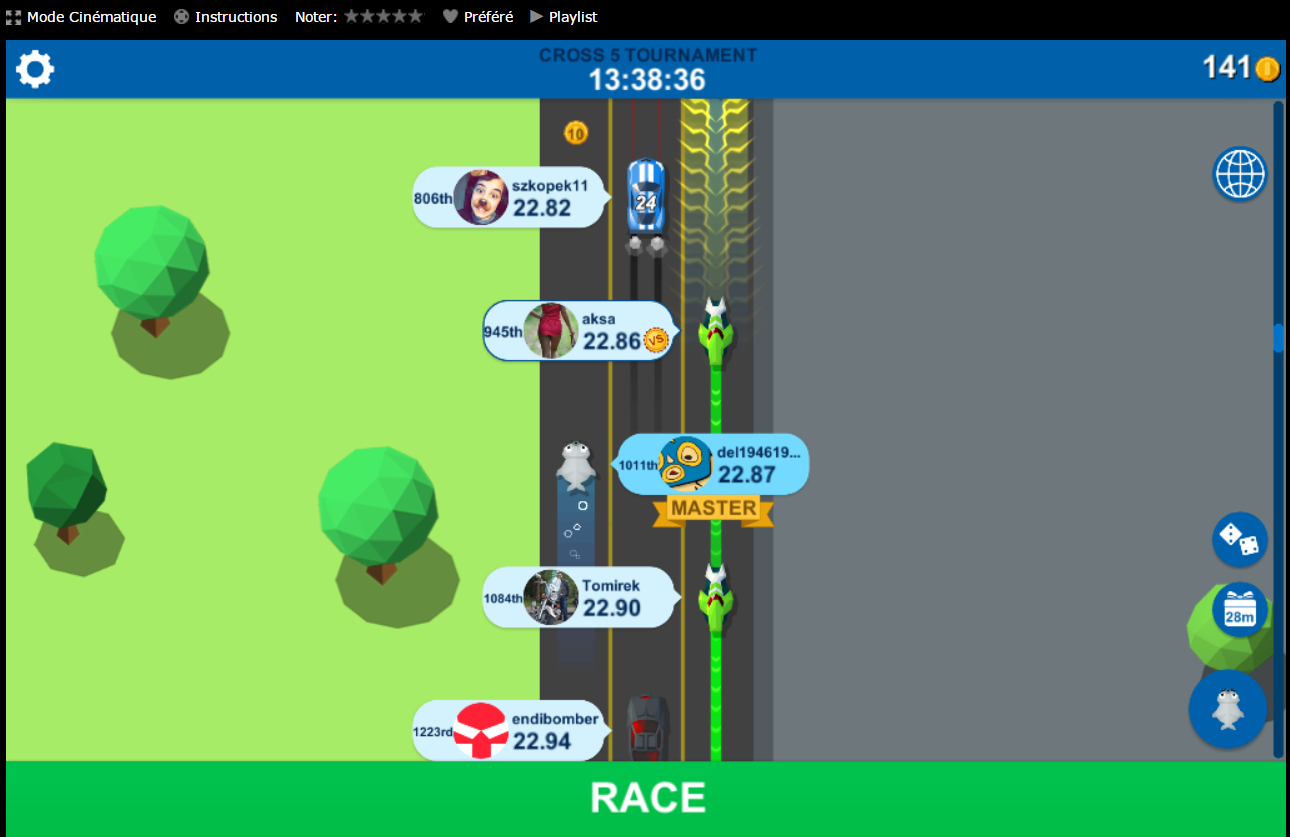Click the MASTER ribbon badge
Viewport: 1290px width, 837px height.
(x=713, y=509)
